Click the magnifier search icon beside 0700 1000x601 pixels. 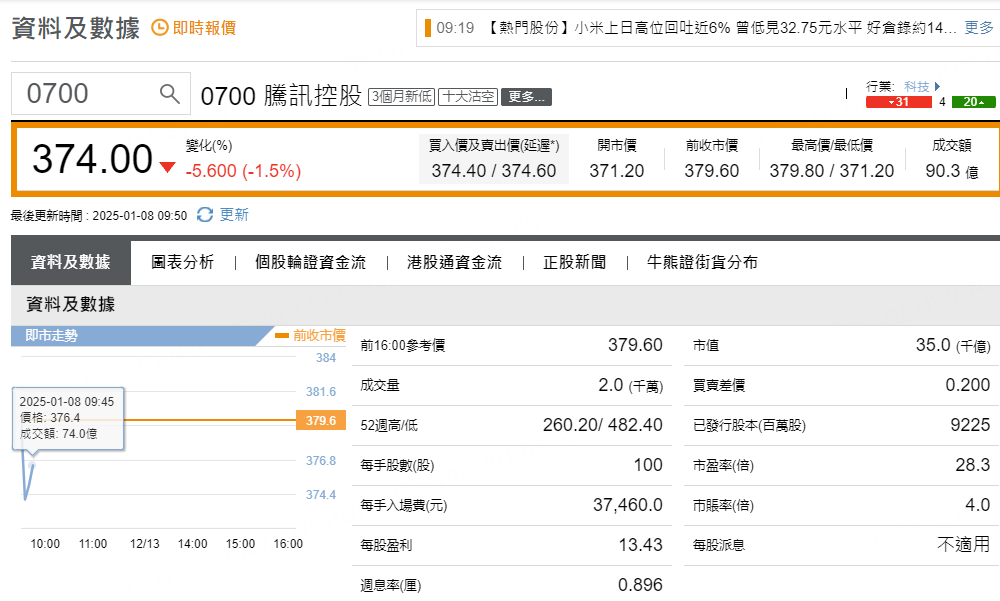[169, 94]
